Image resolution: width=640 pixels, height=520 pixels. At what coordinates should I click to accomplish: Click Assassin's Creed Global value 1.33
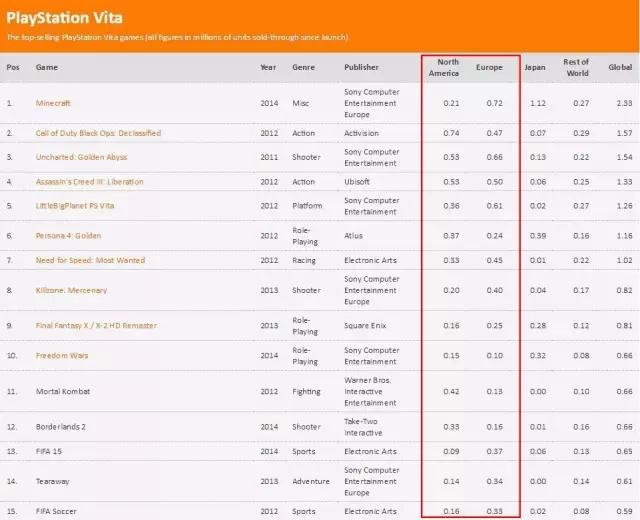coord(624,182)
